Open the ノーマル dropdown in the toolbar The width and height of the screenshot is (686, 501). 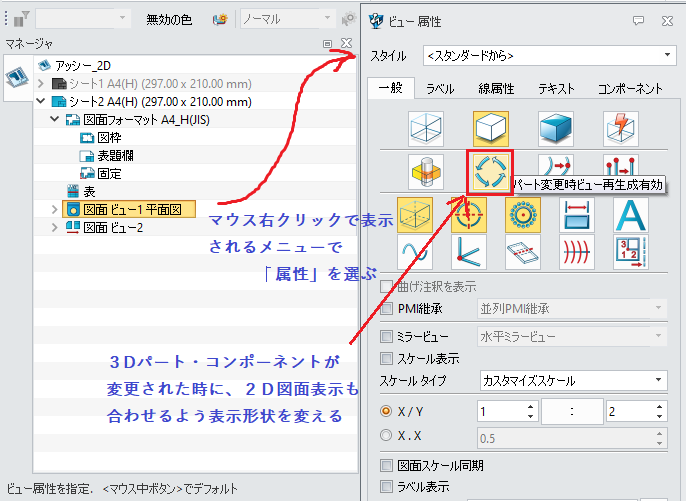point(287,19)
